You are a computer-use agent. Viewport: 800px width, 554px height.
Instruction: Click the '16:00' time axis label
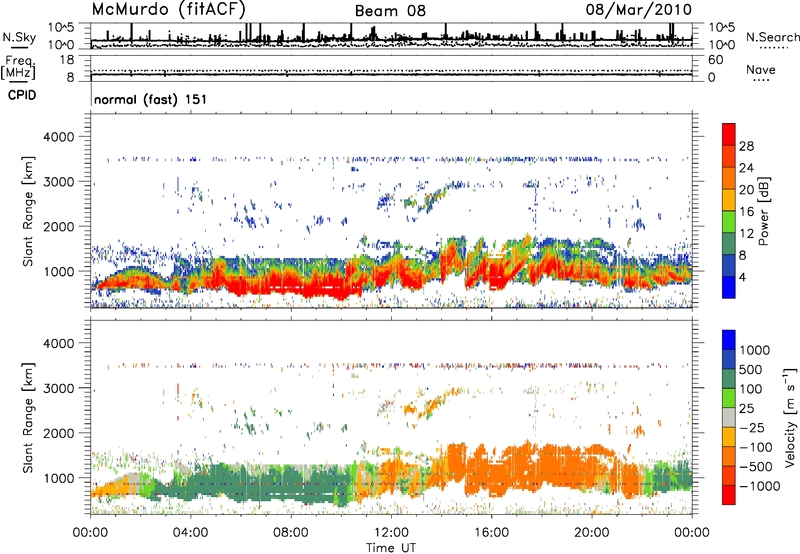click(491, 533)
